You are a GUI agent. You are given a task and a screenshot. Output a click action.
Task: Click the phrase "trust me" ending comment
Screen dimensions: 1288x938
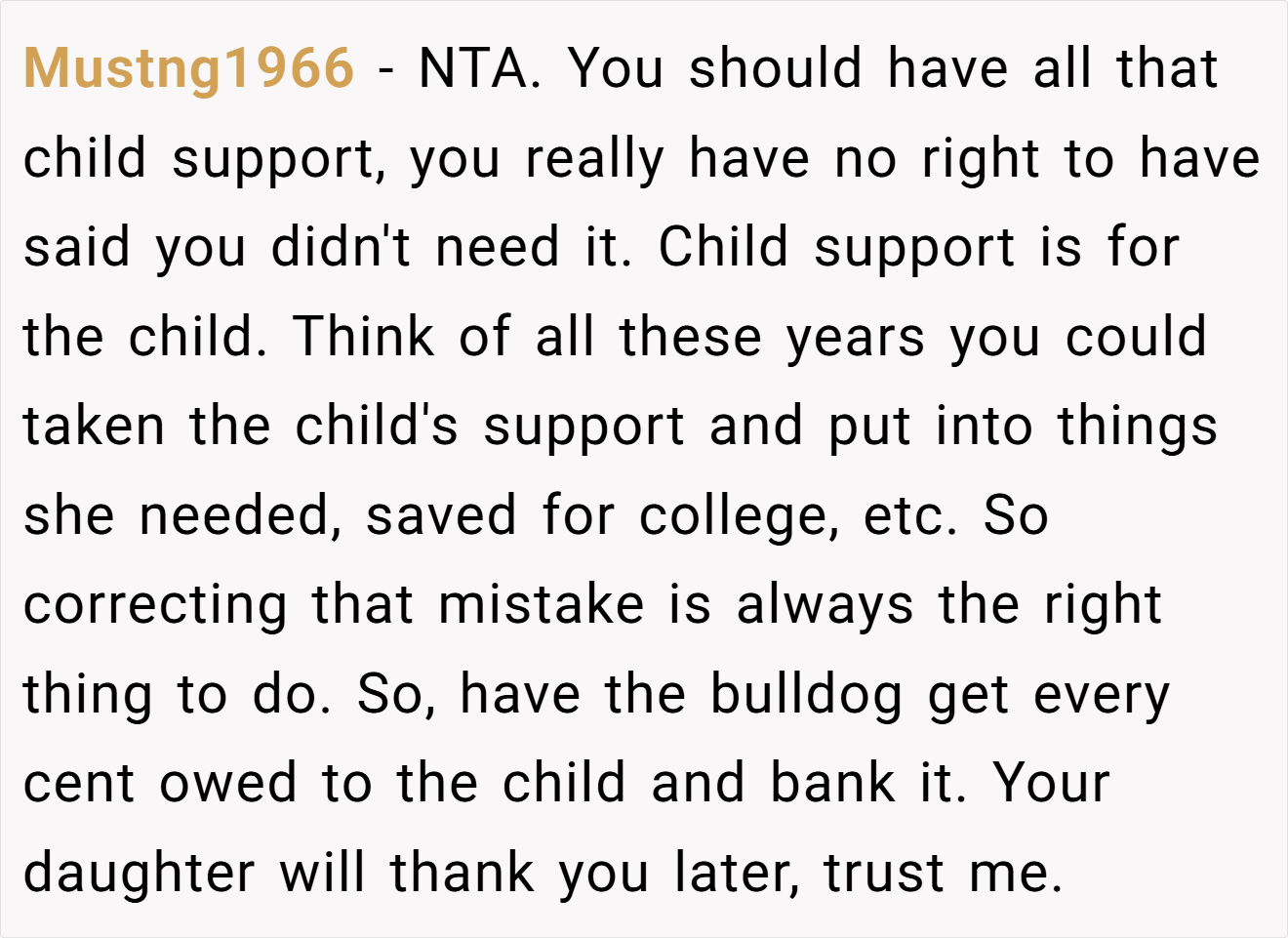pos(943,874)
